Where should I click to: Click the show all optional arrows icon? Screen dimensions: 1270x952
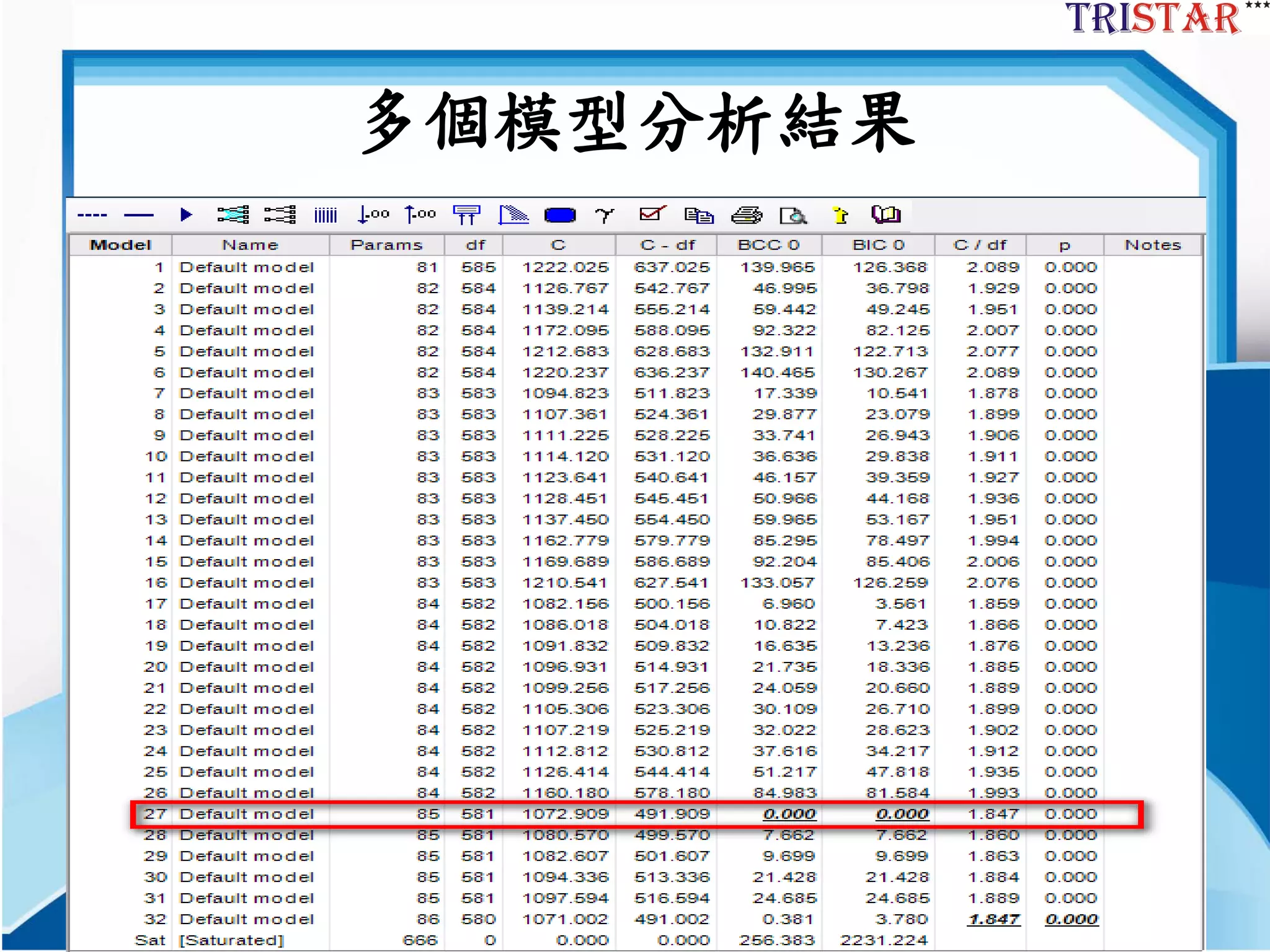[x=233, y=215]
